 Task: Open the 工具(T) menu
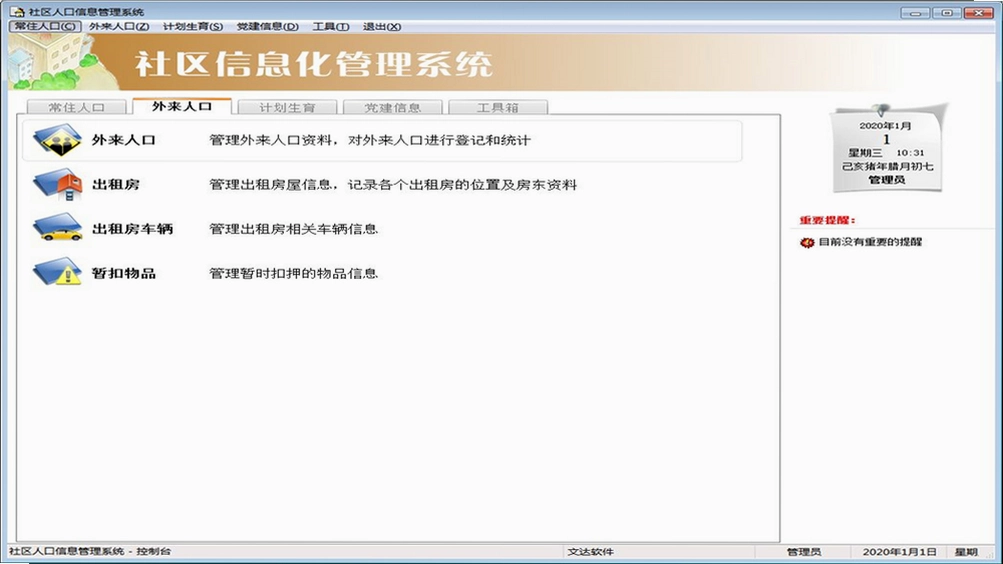pyautogui.click(x=331, y=26)
